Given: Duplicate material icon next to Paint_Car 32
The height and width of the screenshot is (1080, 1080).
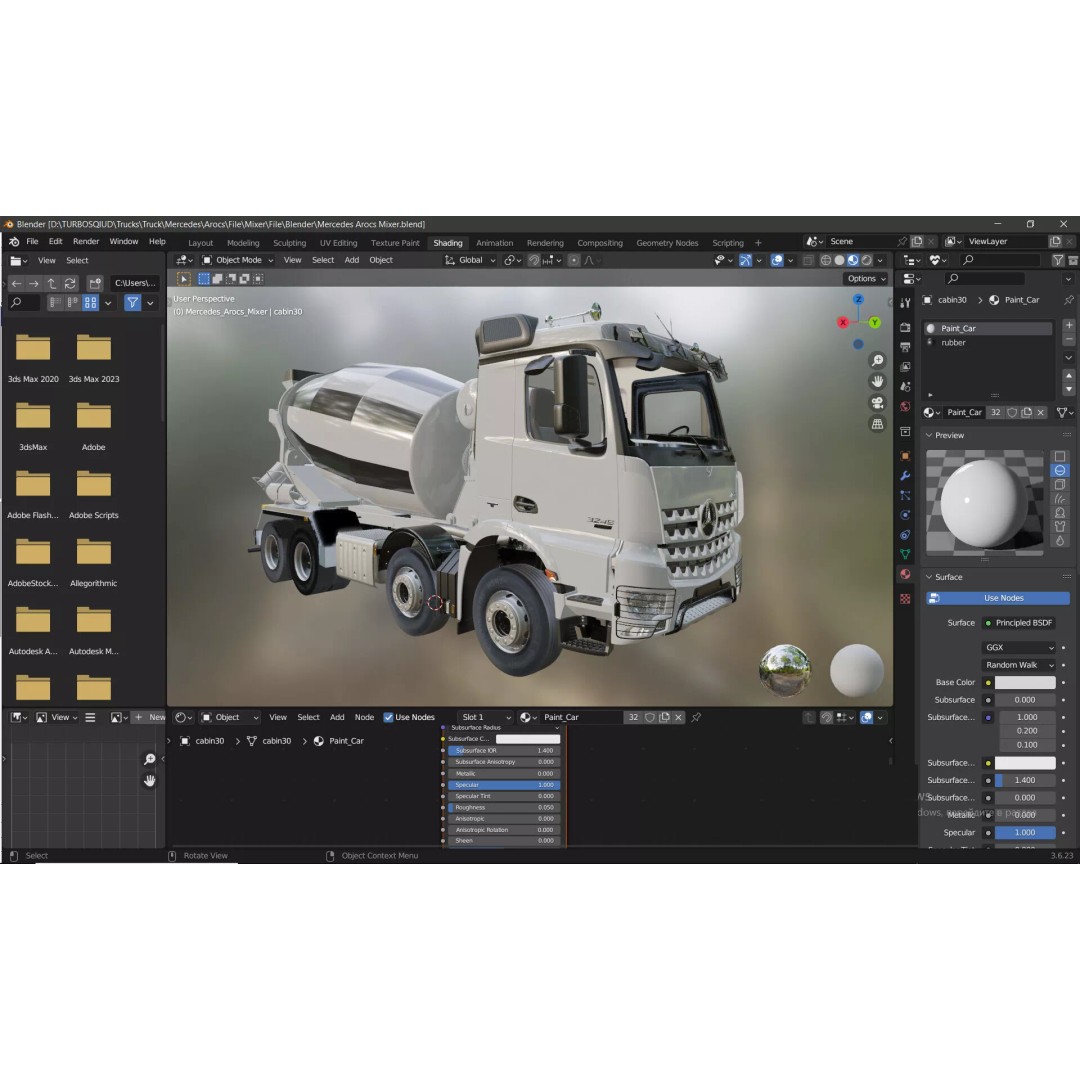Looking at the screenshot, I should tap(1026, 413).
